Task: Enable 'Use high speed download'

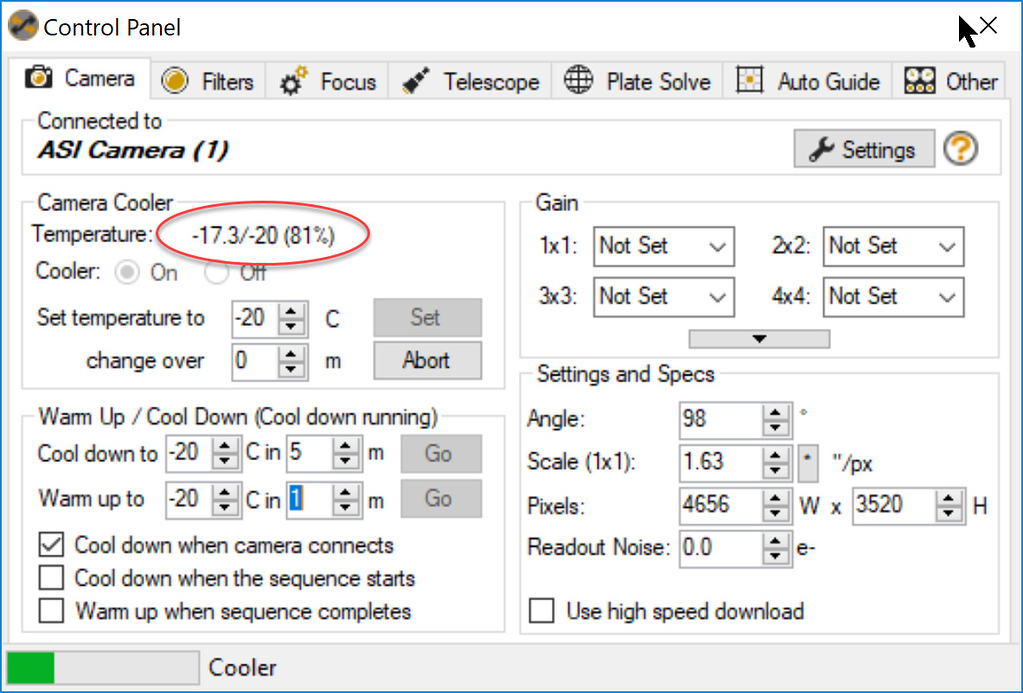Action: 541,611
